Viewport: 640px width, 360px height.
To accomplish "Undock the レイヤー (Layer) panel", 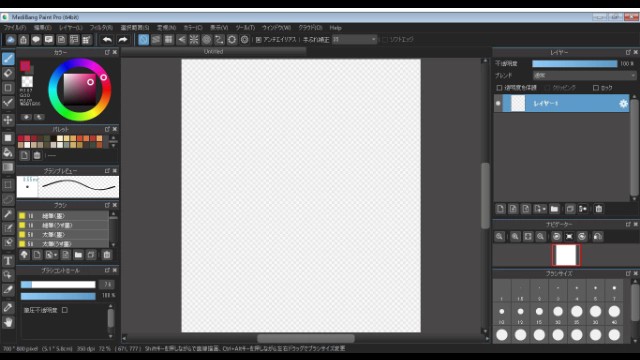I will [628, 52].
